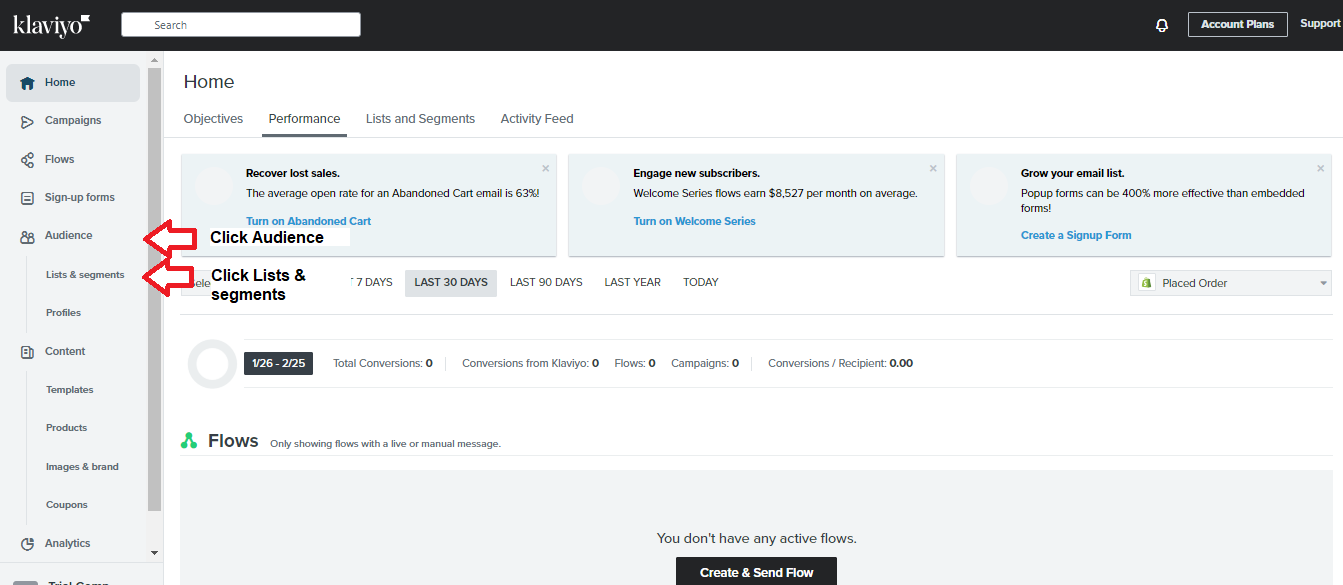The width and height of the screenshot is (1343, 585).
Task: Click the Sign-up forms icon
Action: [27, 198]
